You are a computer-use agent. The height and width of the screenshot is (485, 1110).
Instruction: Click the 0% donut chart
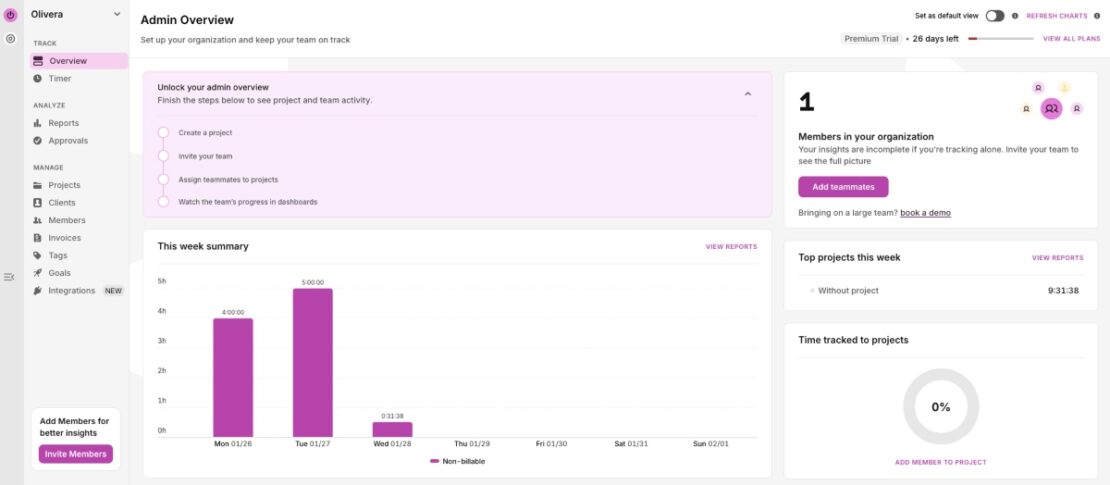941,407
